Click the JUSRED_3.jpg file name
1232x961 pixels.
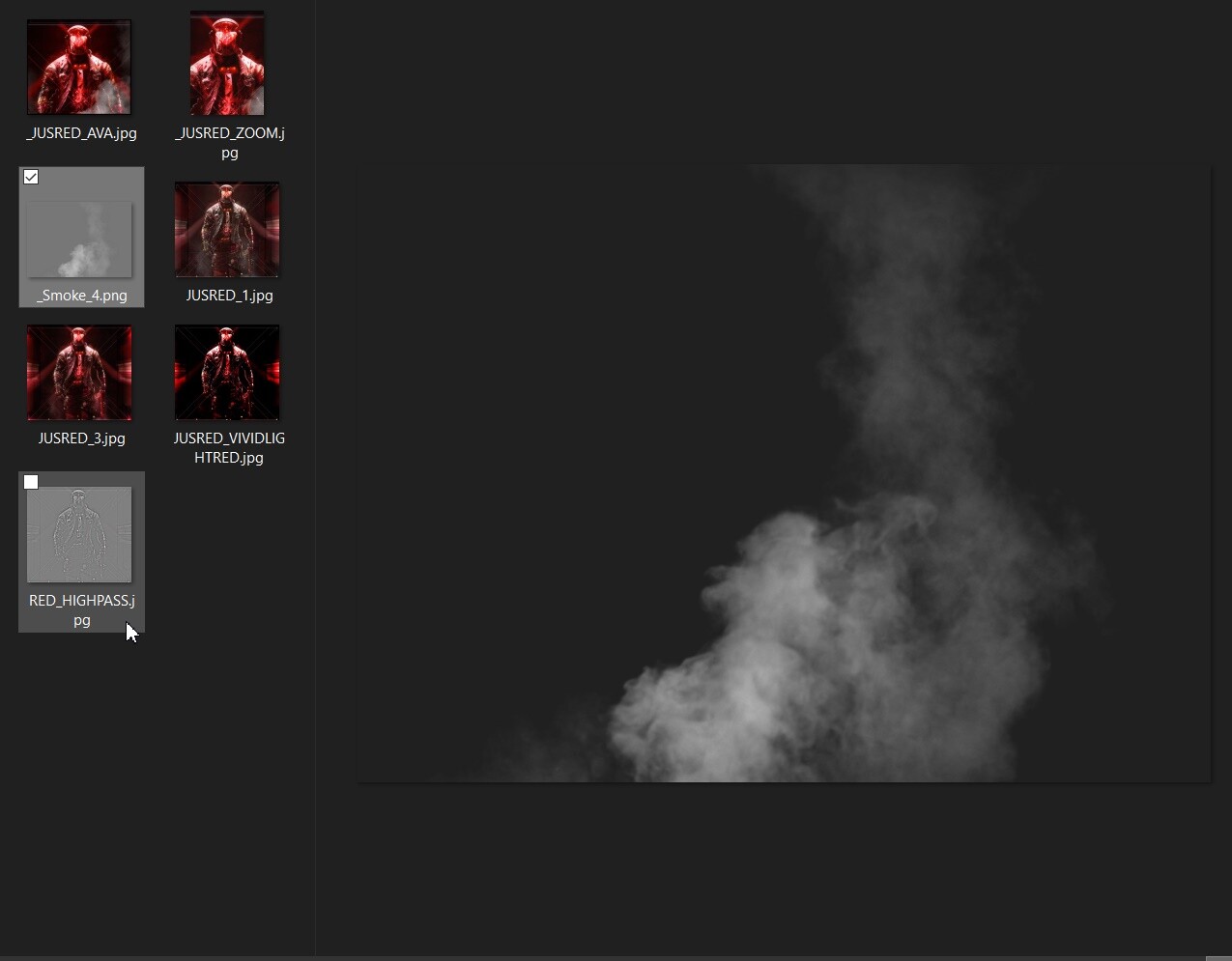(x=81, y=438)
